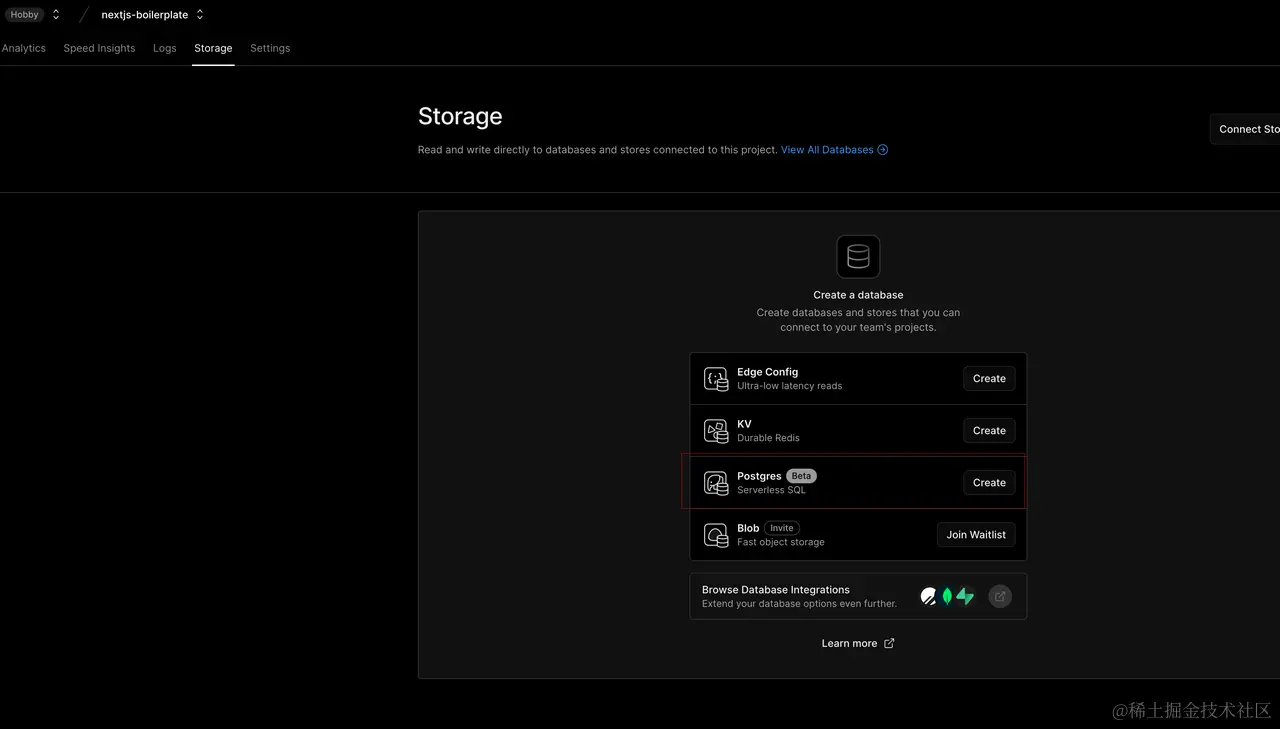Click the Connect Store button
1280x729 pixels.
point(1245,129)
